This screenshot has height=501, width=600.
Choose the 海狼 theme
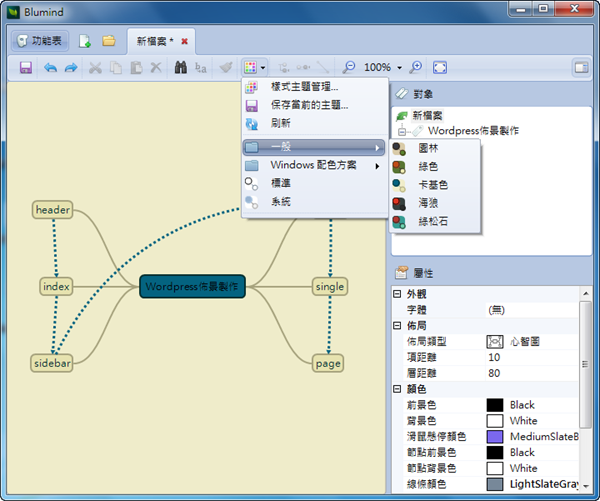tap(435, 203)
